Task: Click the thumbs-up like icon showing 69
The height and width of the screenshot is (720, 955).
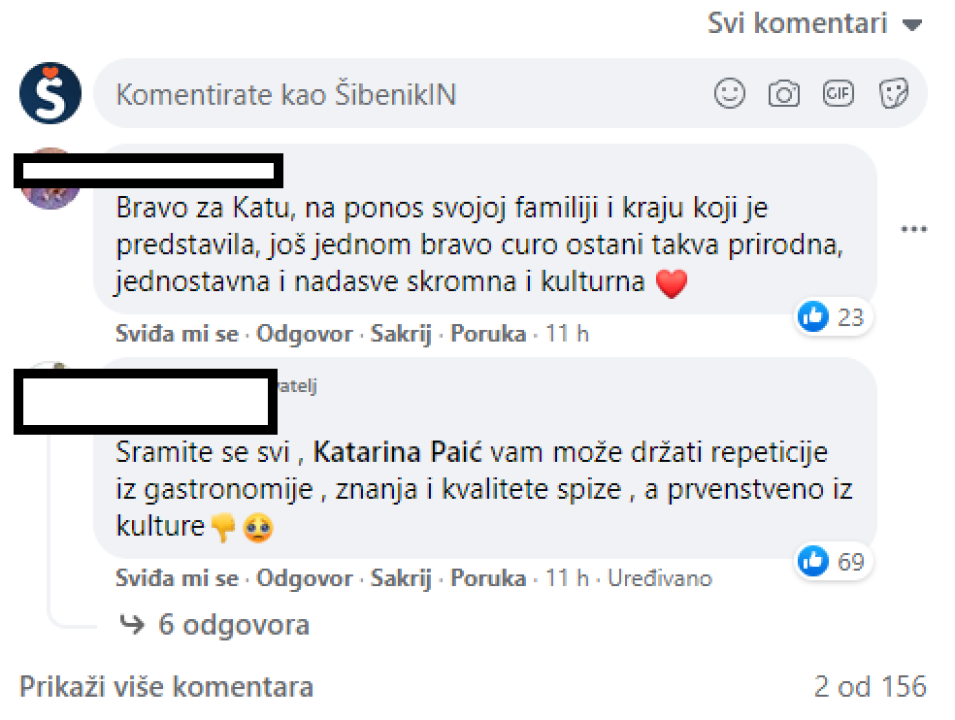Action: tap(814, 561)
